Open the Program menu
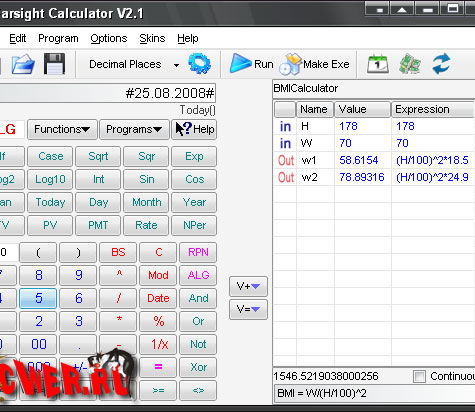The height and width of the screenshot is (412, 475). [58, 38]
